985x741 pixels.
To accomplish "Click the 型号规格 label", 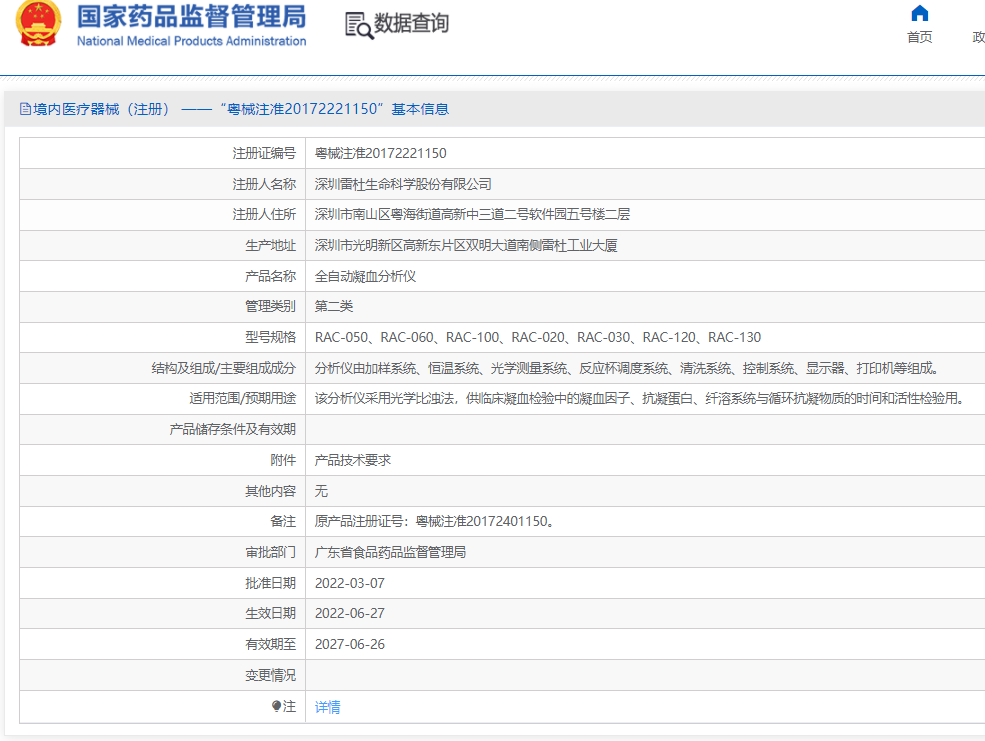I will pyautogui.click(x=270, y=337).
